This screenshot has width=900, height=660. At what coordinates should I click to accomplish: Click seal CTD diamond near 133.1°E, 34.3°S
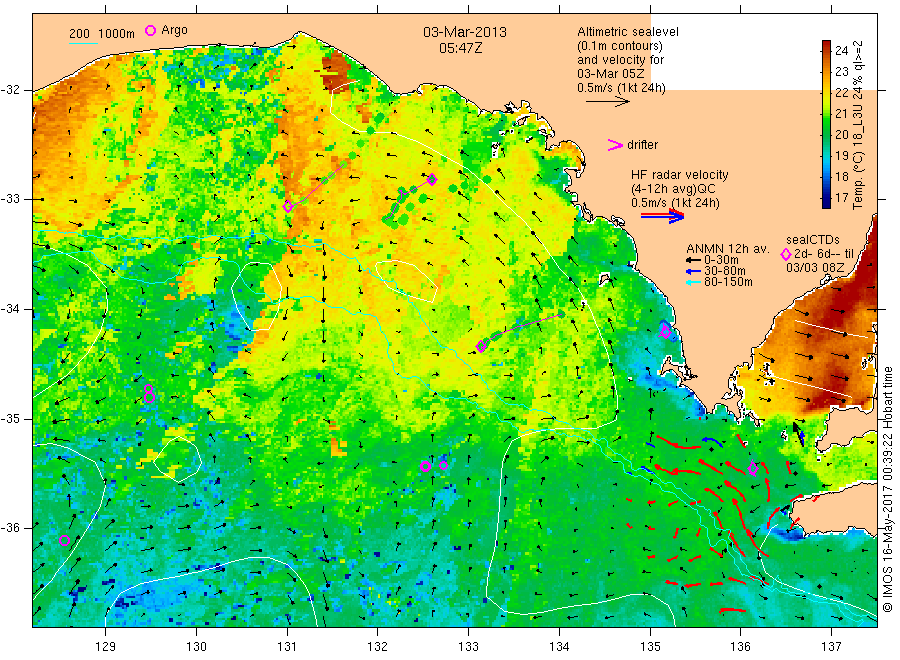[x=481, y=346]
